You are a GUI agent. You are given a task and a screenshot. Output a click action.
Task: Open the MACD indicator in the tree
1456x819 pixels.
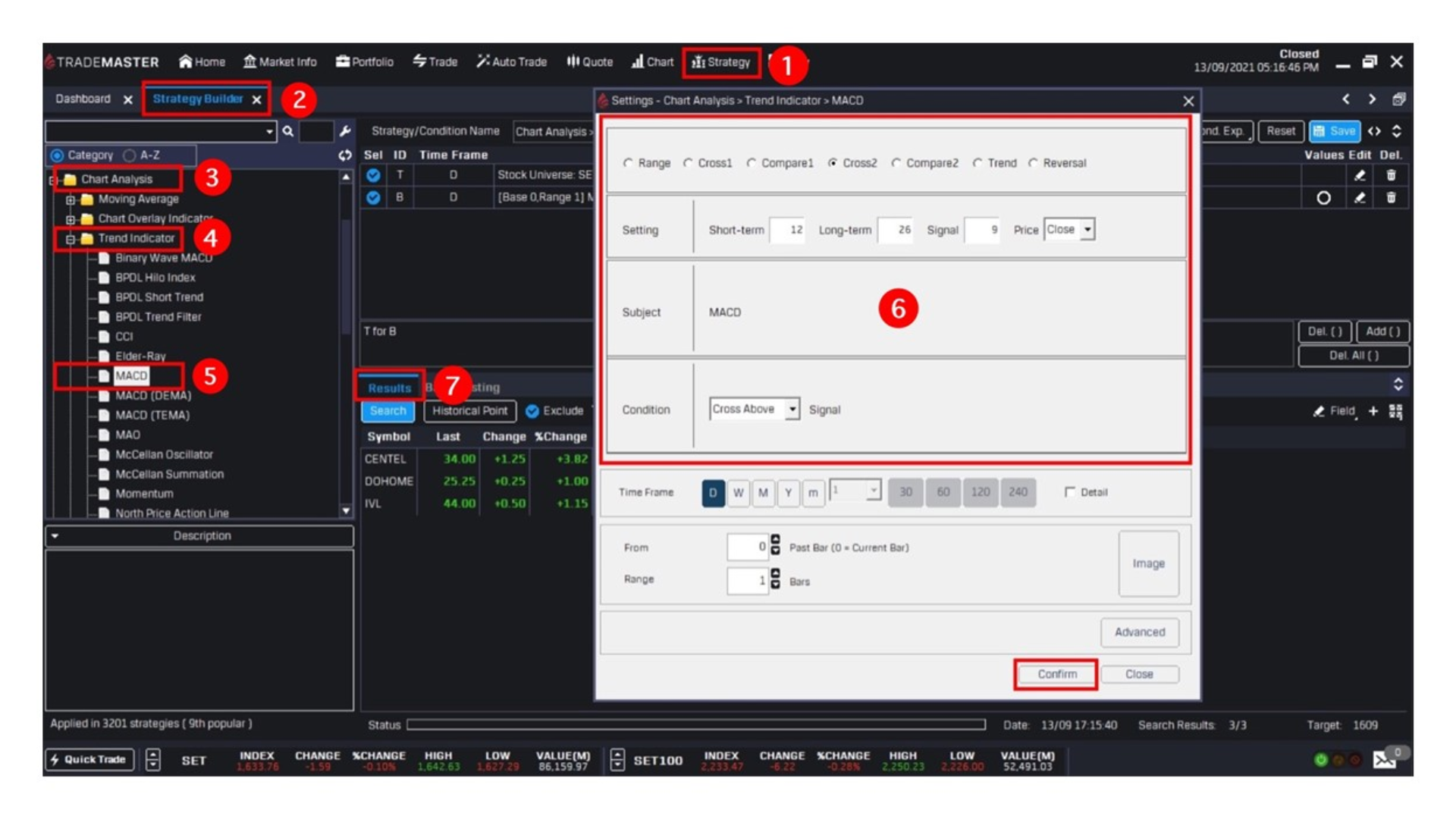[131, 376]
